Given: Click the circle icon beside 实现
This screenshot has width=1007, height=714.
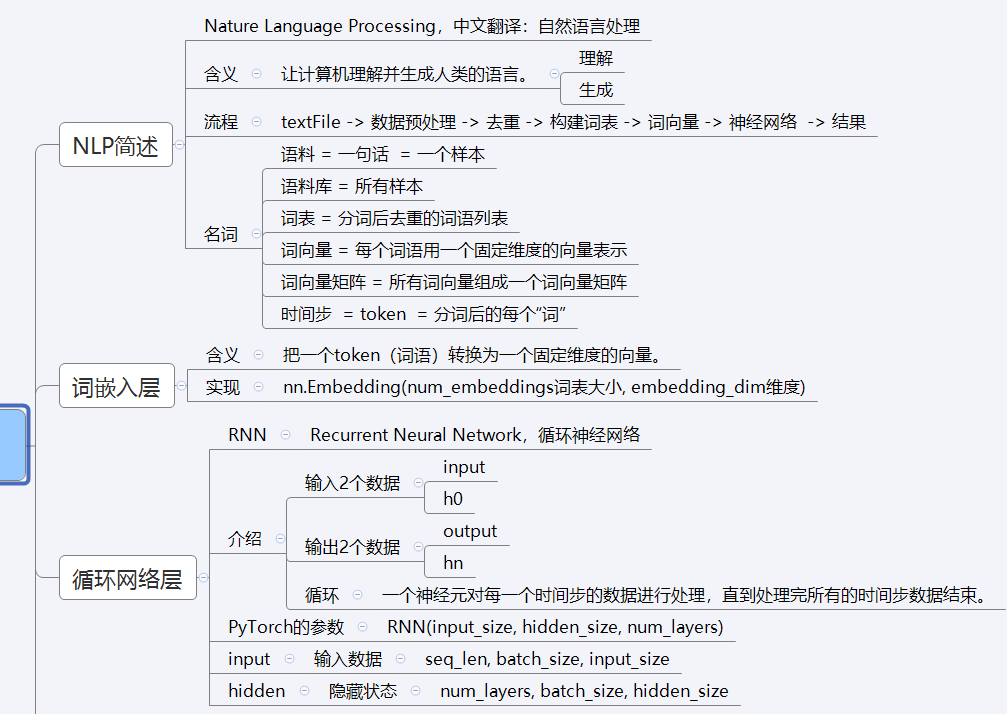Looking at the screenshot, I should pos(257,386).
